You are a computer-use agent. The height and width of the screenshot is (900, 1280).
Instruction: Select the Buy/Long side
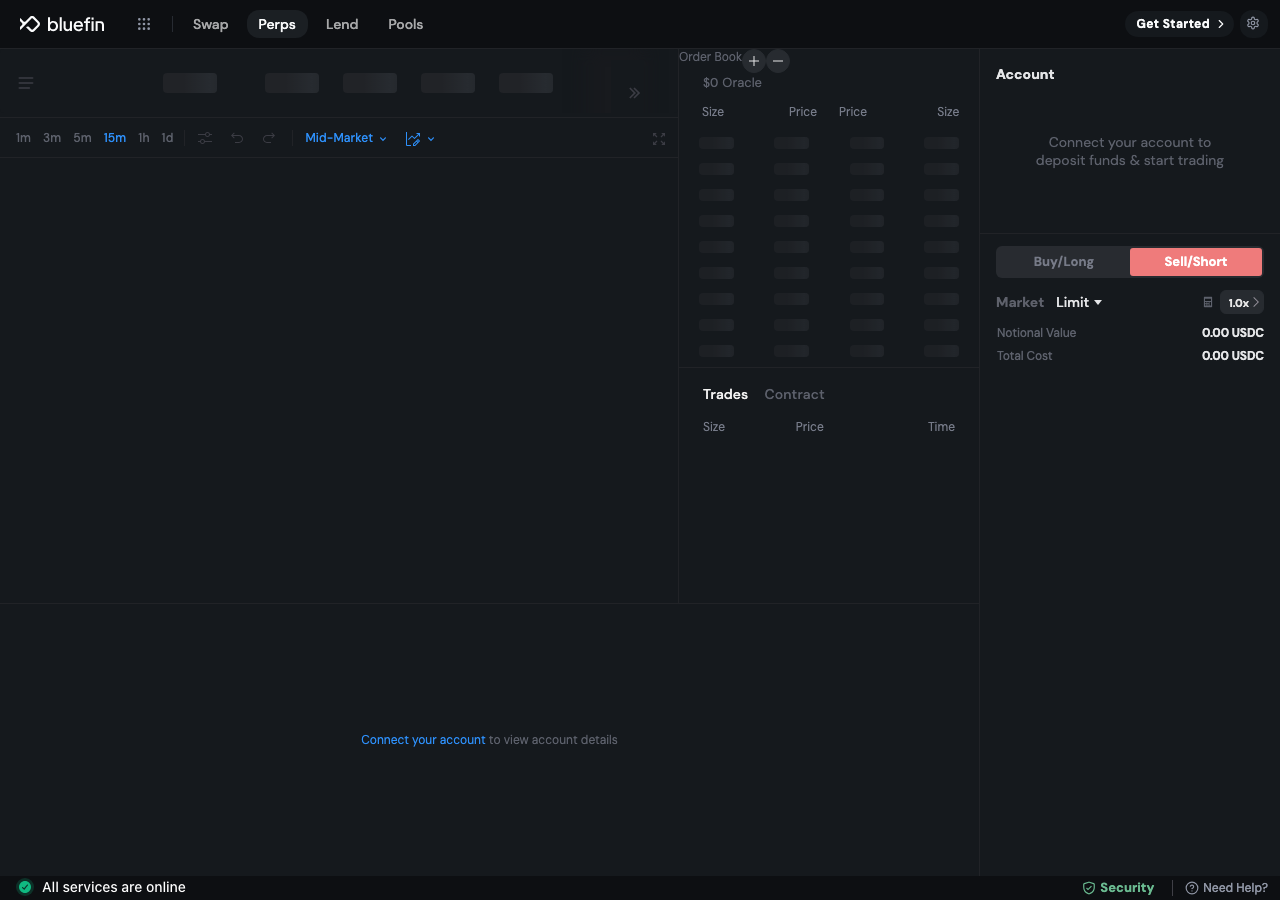pos(1063,262)
